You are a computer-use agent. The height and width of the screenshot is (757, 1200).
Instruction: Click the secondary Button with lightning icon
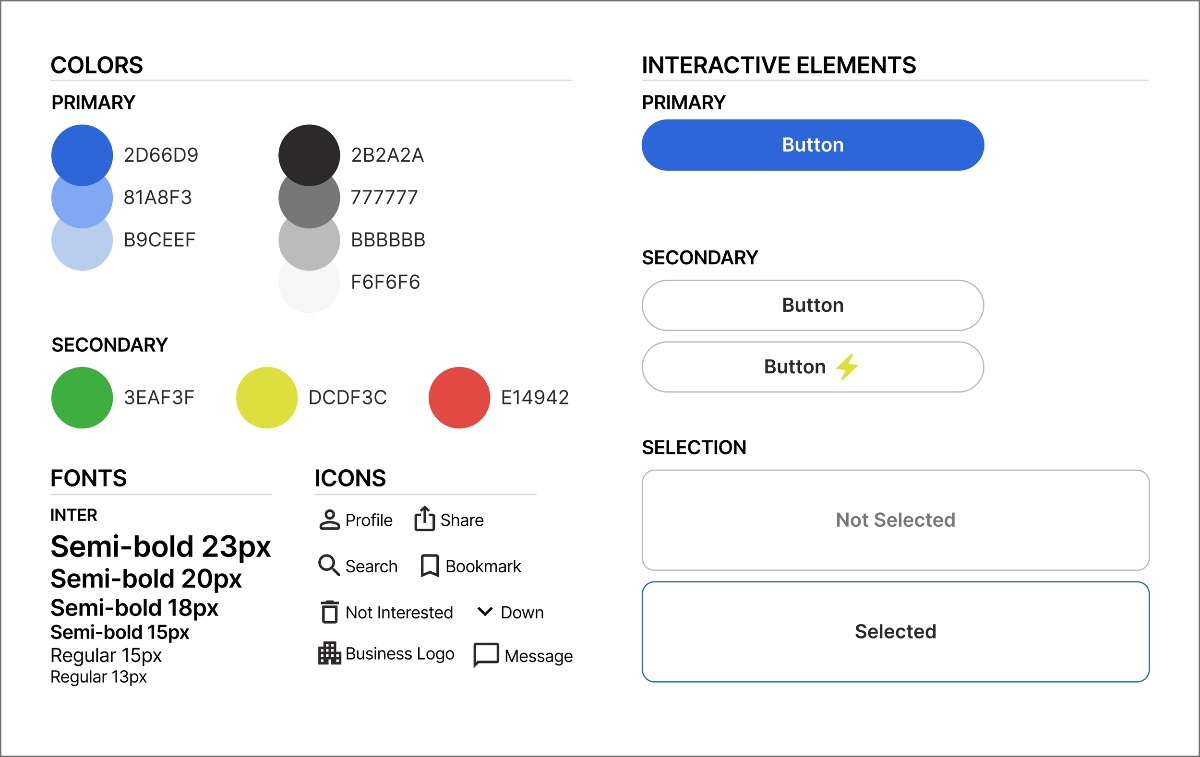pyautogui.click(x=813, y=367)
